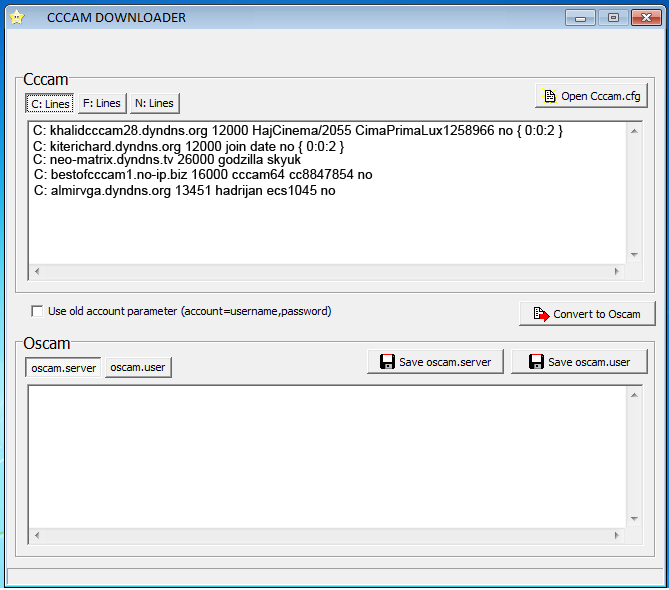Click the khalidcccam28.dyndns.org line
This screenshot has width=669, height=590.
coord(298,131)
